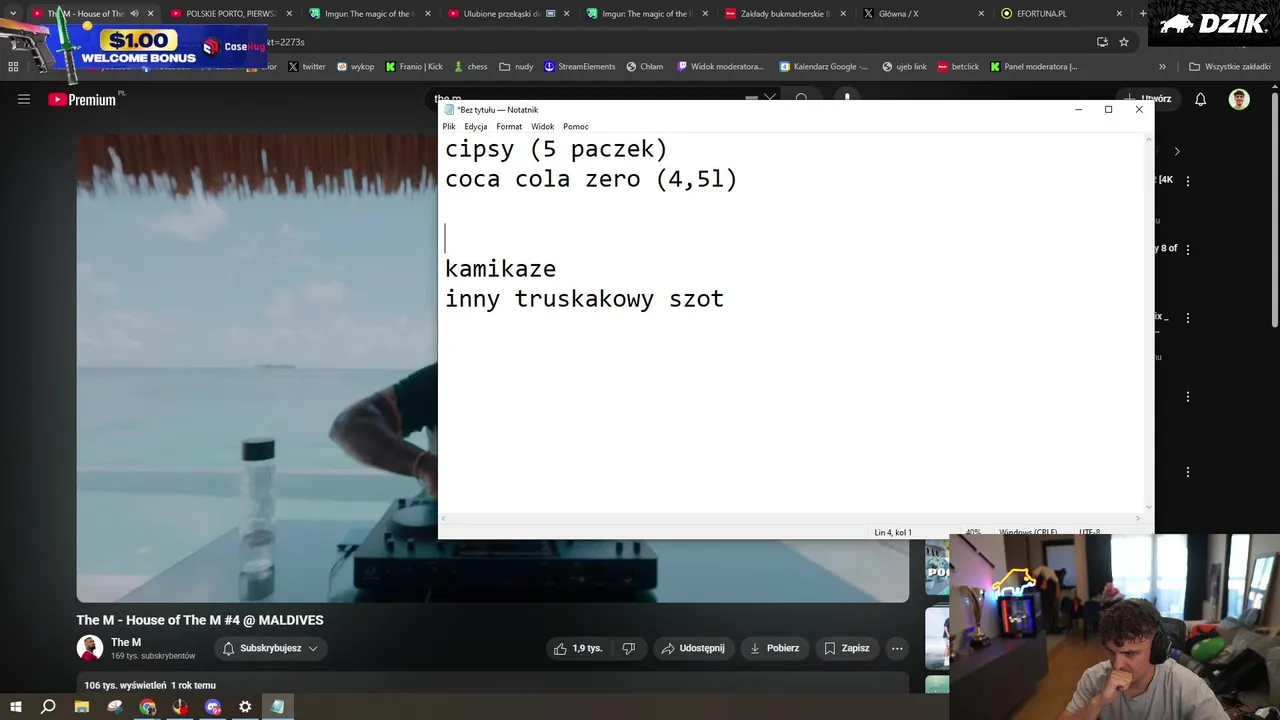Click the video title 'The M - House of The M #4 @ MALDIVES'

tap(200, 620)
